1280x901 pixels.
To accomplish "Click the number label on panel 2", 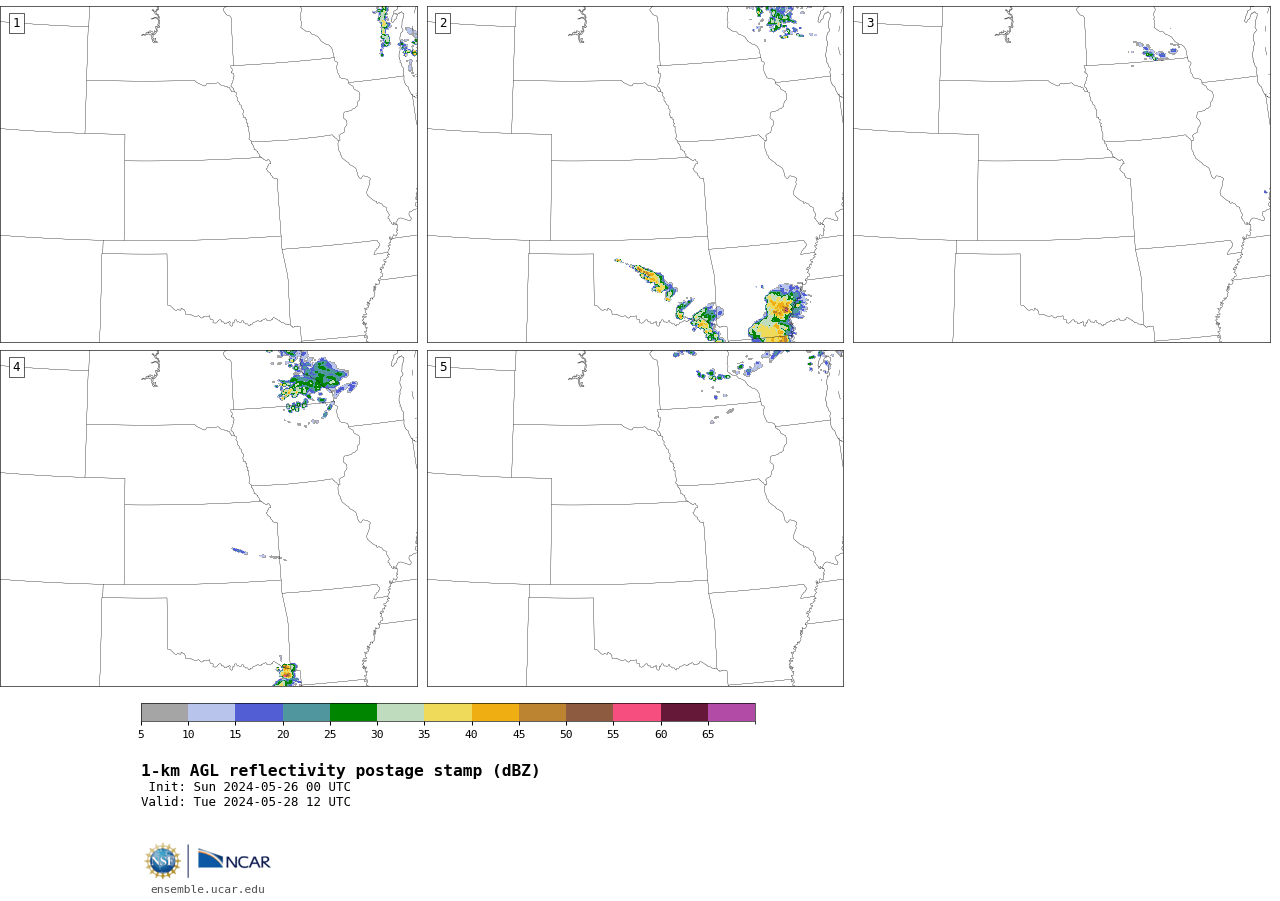I will pos(443,23).
